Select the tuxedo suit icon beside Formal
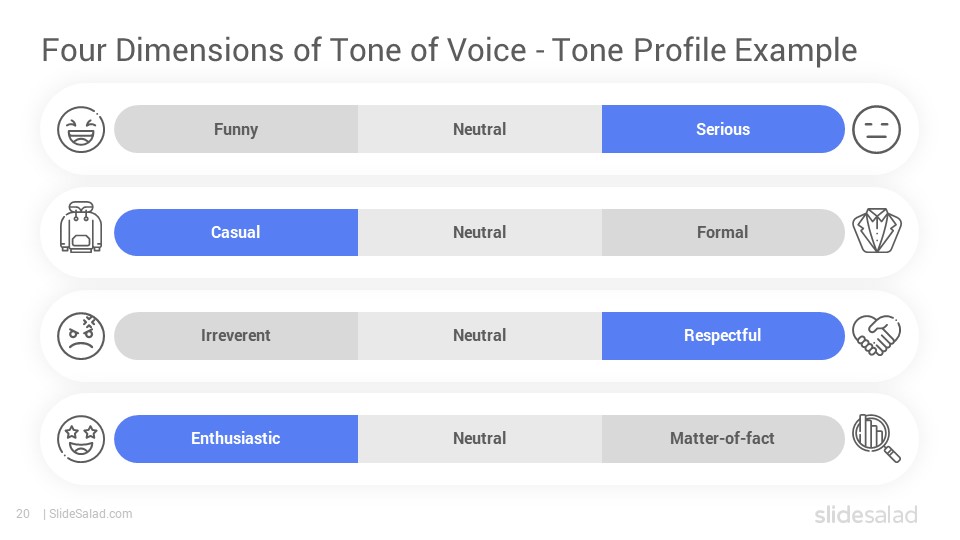The image size is (960, 540). [x=876, y=231]
